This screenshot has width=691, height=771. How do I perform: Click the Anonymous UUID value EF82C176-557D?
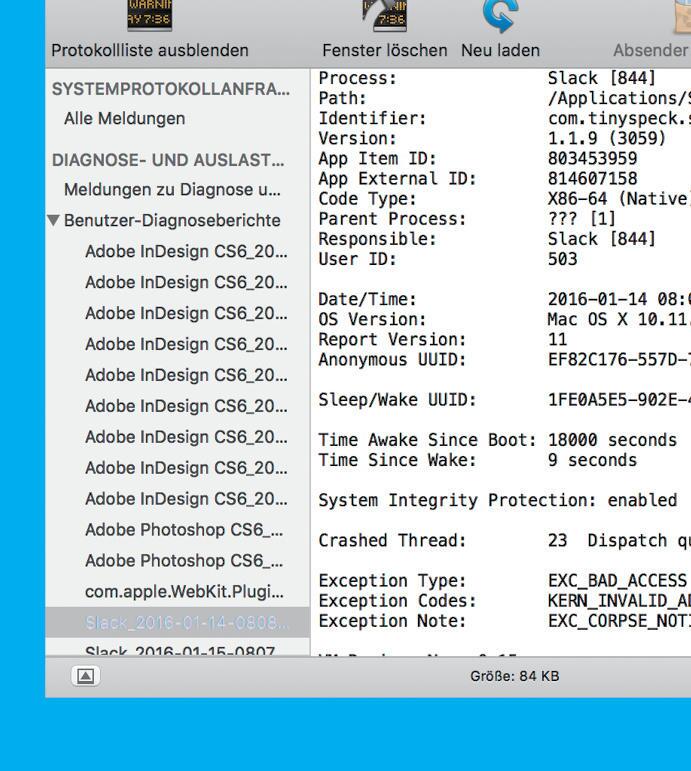[x=619, y=359]
